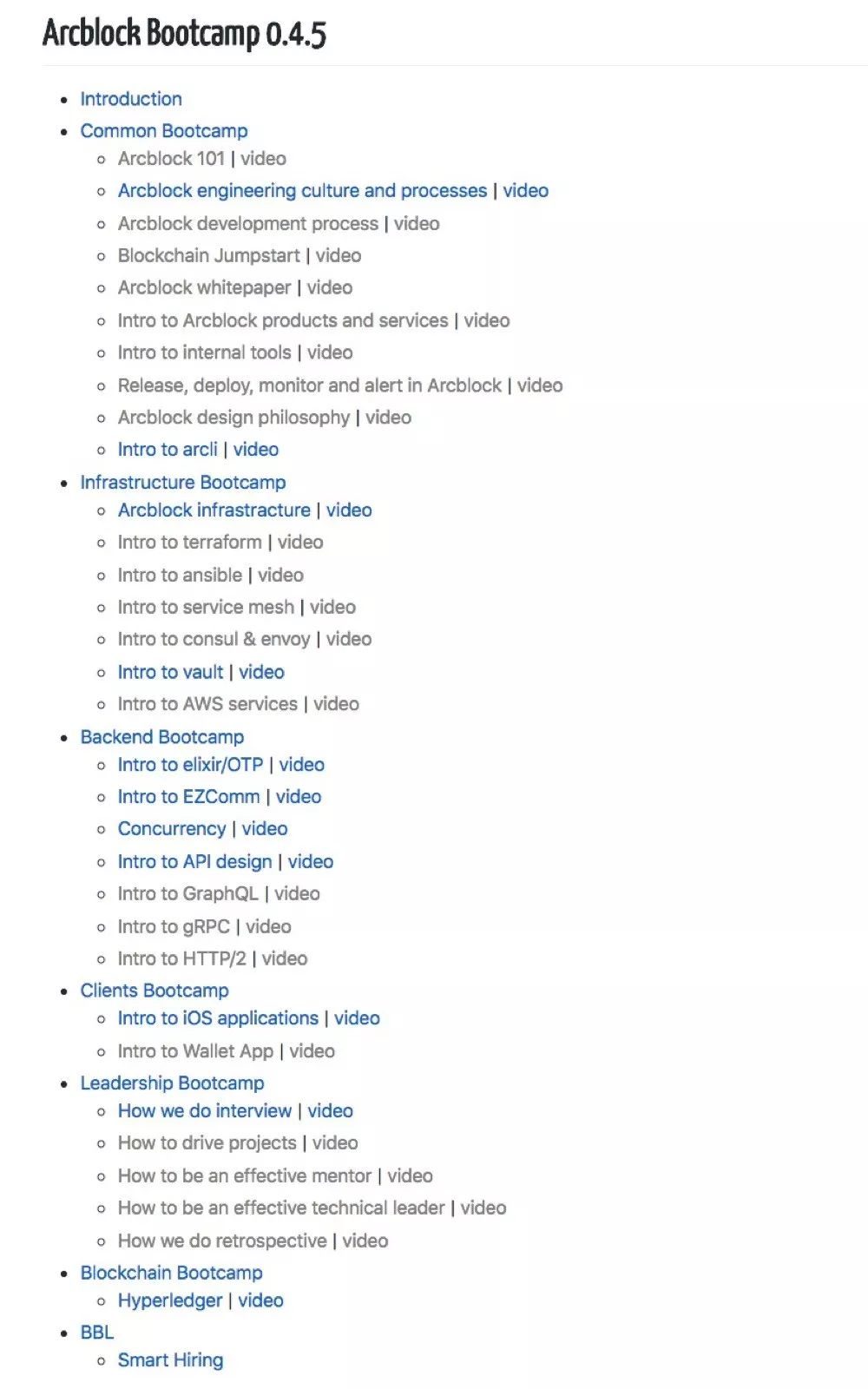Open the Clients Bootcamp link
Viewport: 868px width, 1389px height.
coord(155,991)
